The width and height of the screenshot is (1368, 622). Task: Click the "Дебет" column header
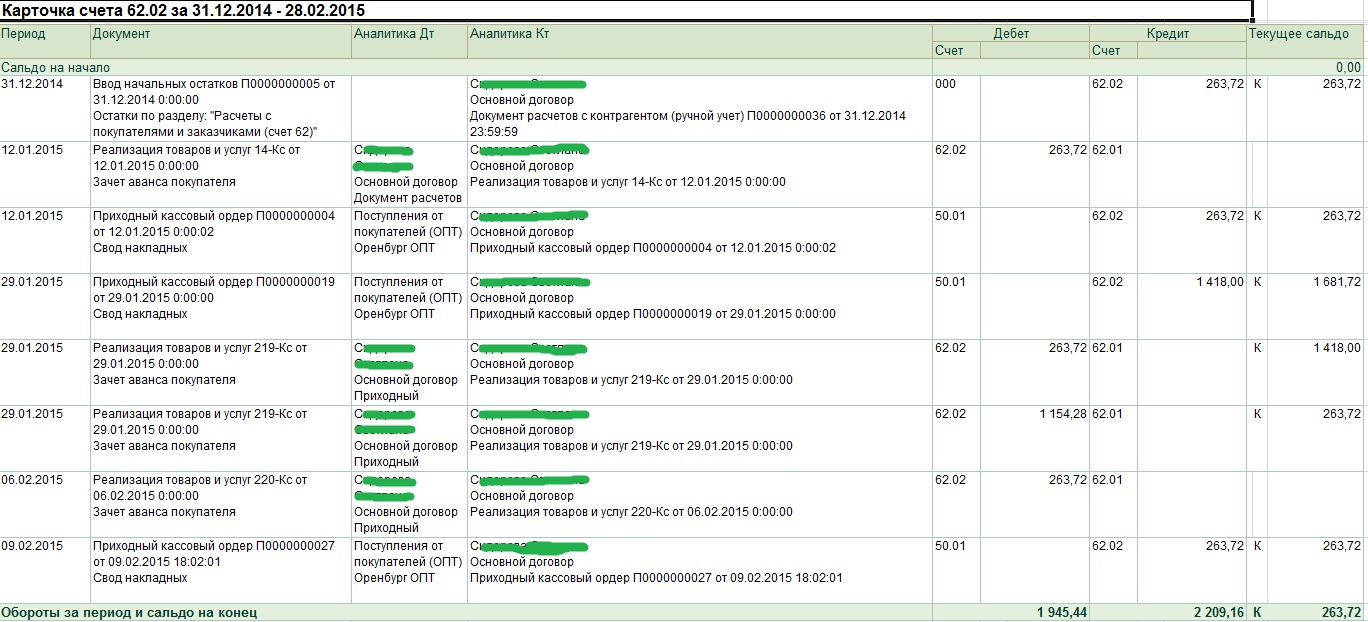coord(1011,33)
